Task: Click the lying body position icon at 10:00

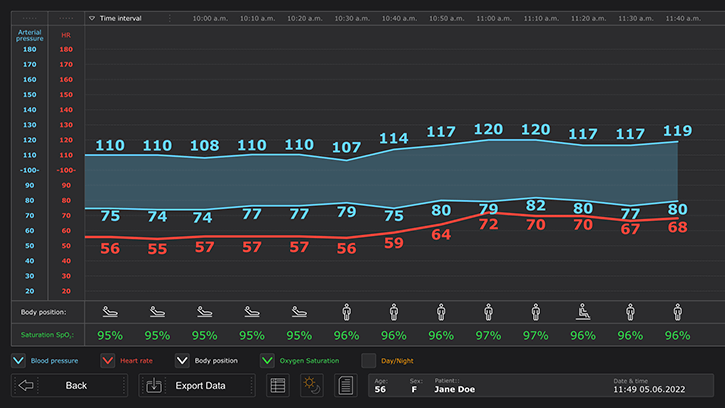Action: pos(110,311)
